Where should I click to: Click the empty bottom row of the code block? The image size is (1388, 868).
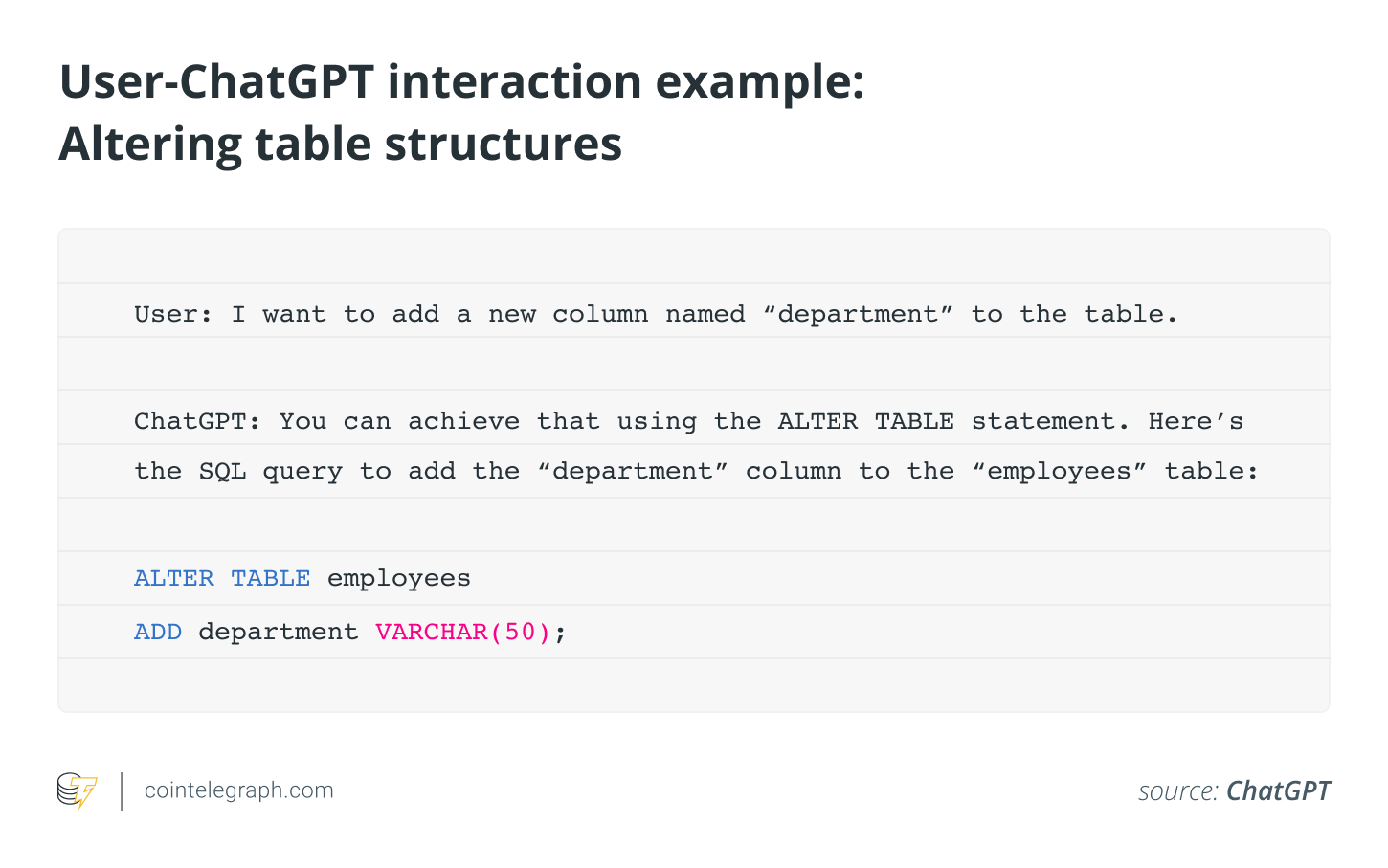pos(693,685)
